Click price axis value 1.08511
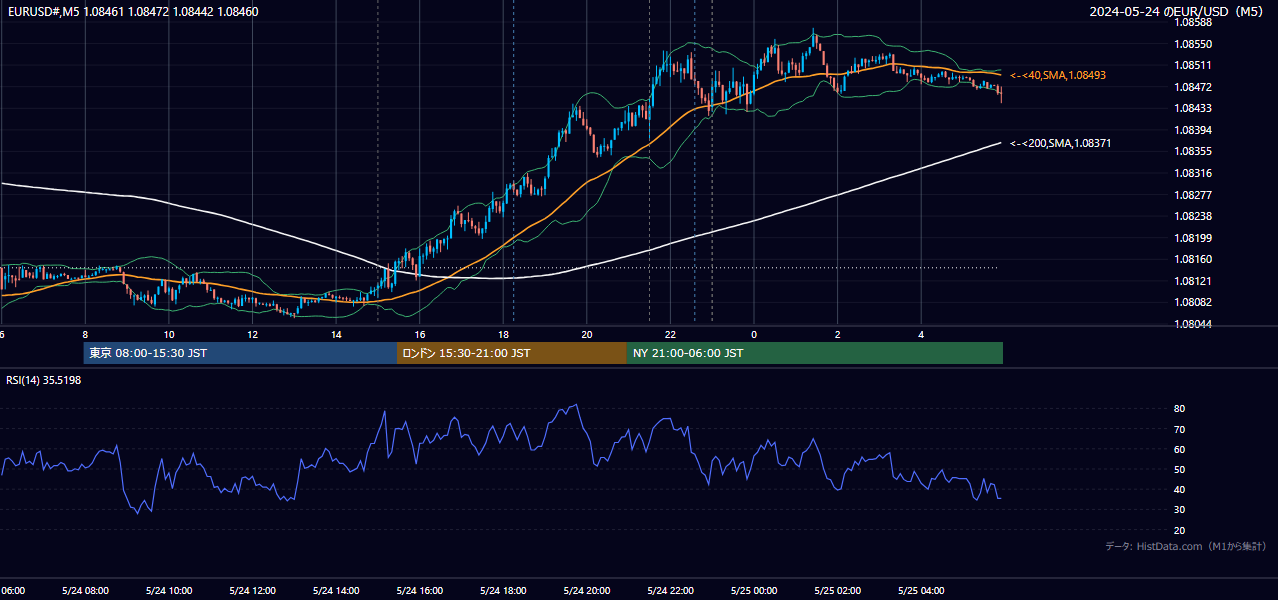This screenshot has height=600, width=1278. (1192, 65)
